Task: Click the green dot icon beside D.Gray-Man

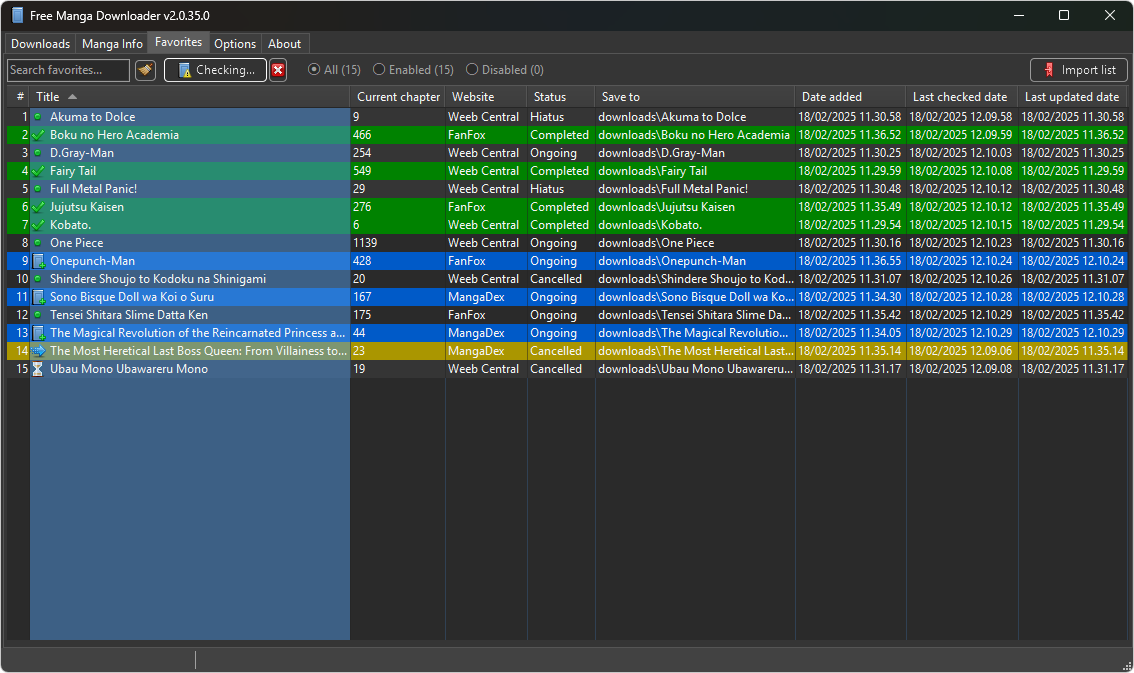Action: pos(38,153)
